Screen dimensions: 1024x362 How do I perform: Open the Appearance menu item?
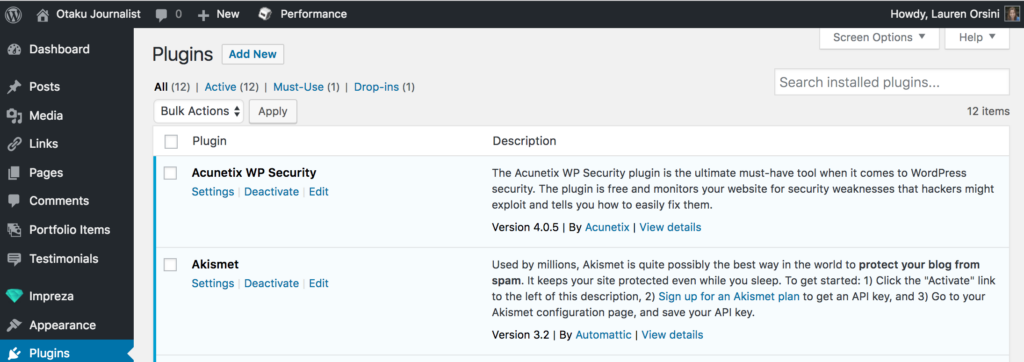(x=63, y=325)
